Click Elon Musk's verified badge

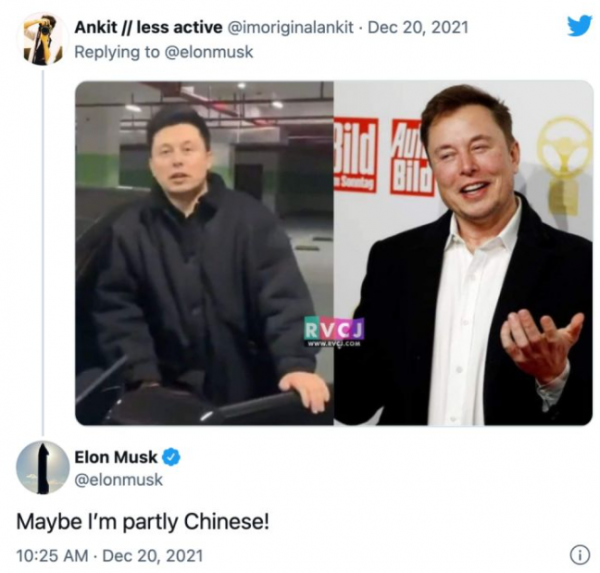click(x=172, y=457)
